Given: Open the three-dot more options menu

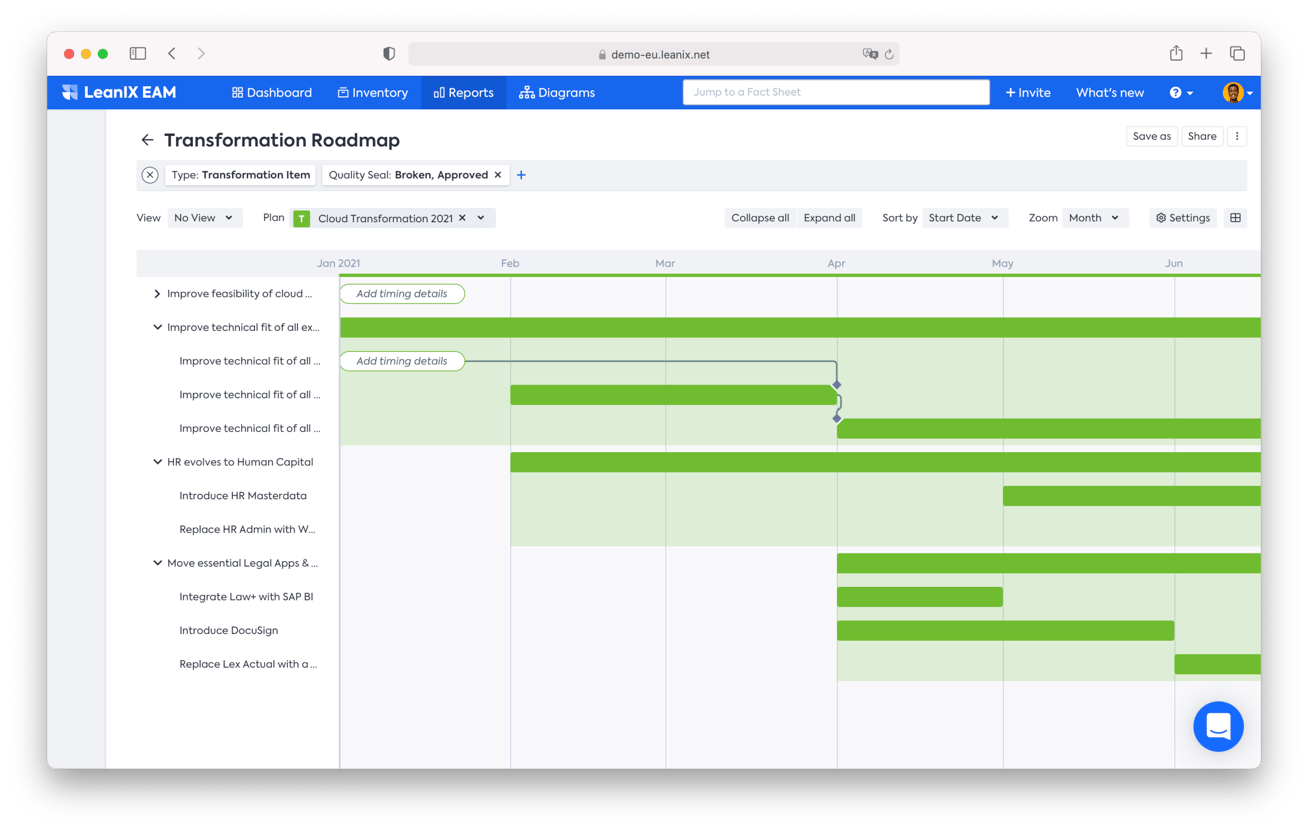Looking at the screenshot, I should [x=1237, y=136].
